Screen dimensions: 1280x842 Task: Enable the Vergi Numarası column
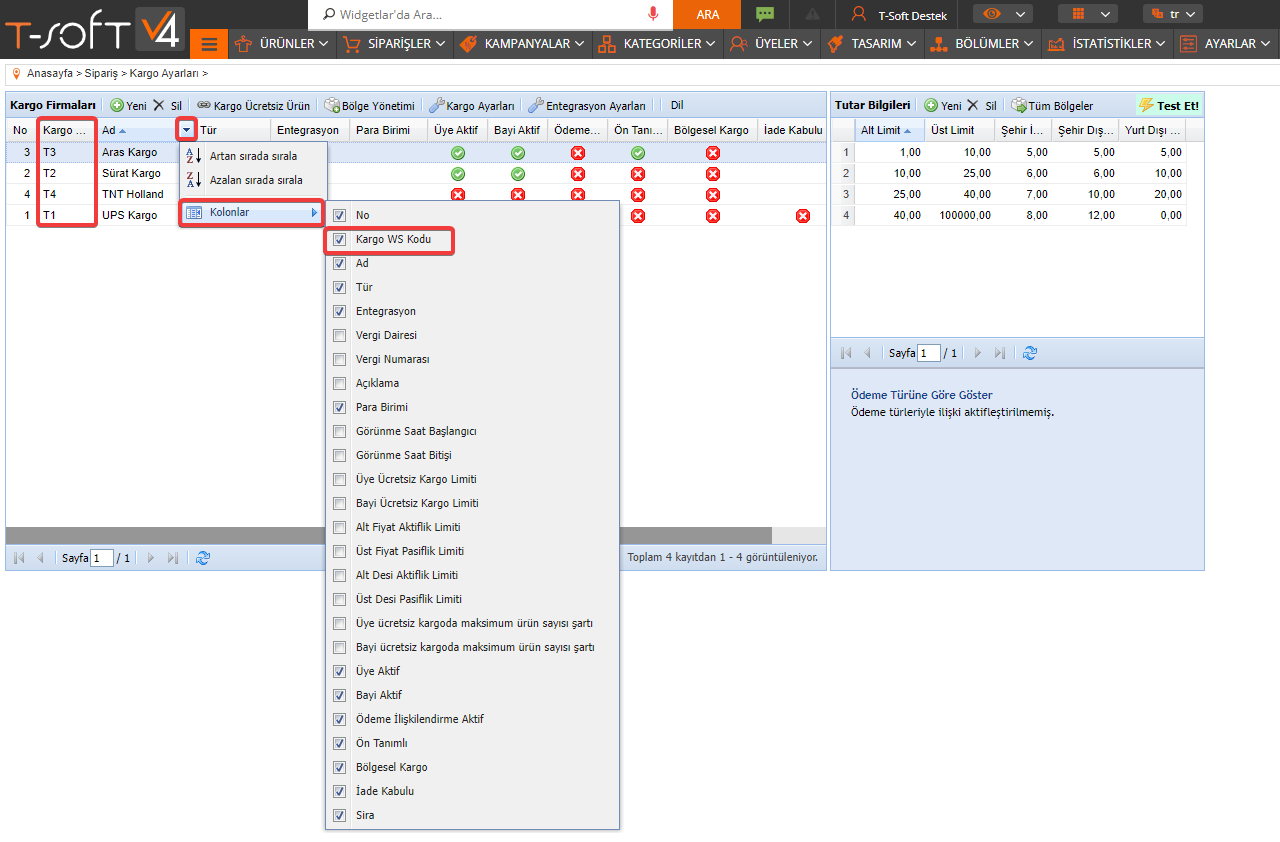pos(340,359)
